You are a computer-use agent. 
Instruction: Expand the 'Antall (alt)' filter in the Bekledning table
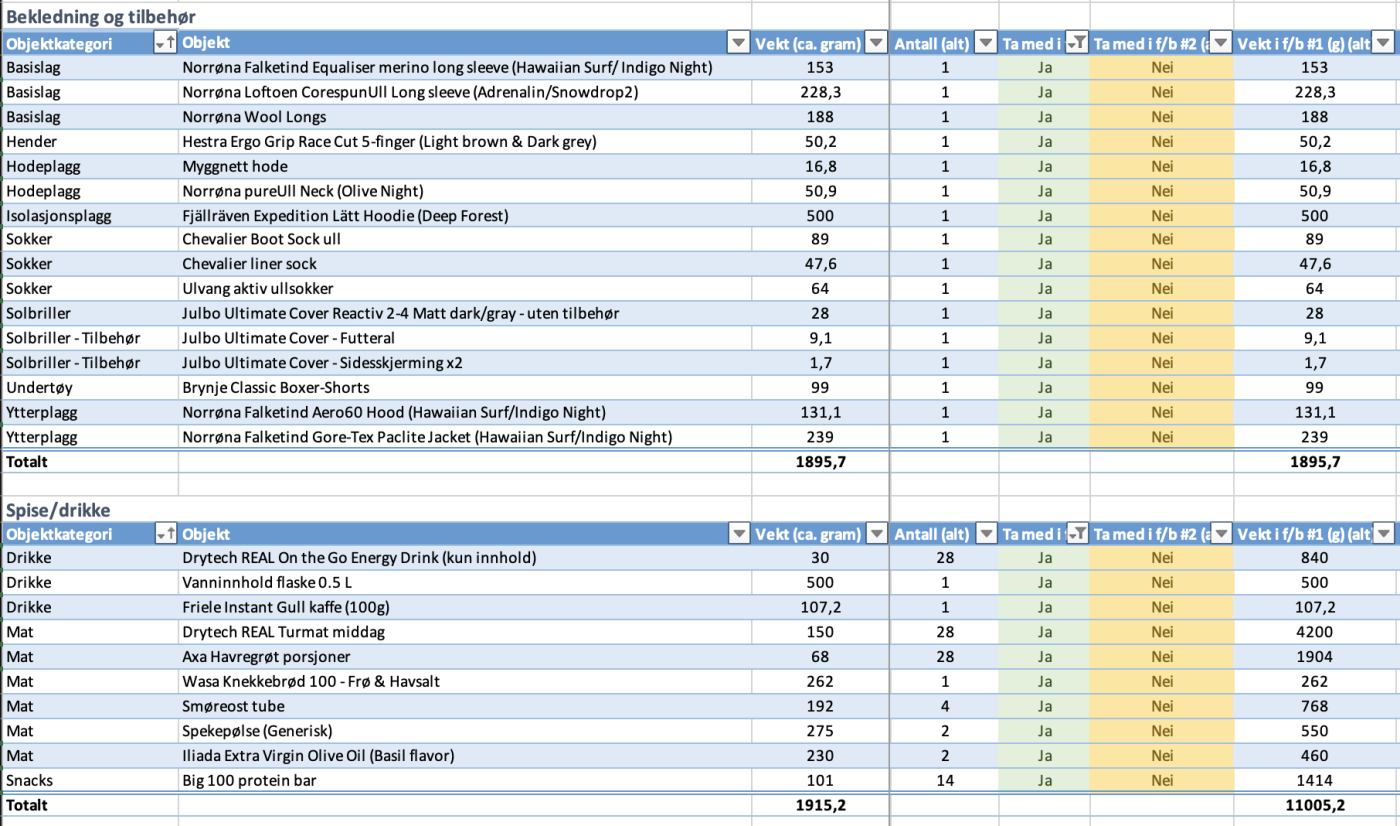pyautogui.click(x=985, y=43)
